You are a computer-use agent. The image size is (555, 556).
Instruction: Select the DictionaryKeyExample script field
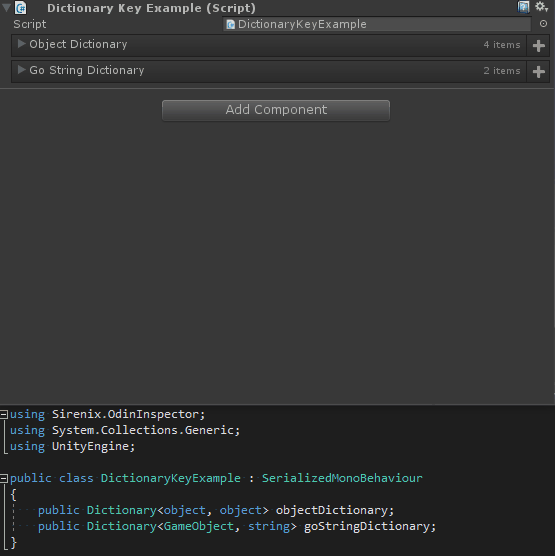pos(377,24)
